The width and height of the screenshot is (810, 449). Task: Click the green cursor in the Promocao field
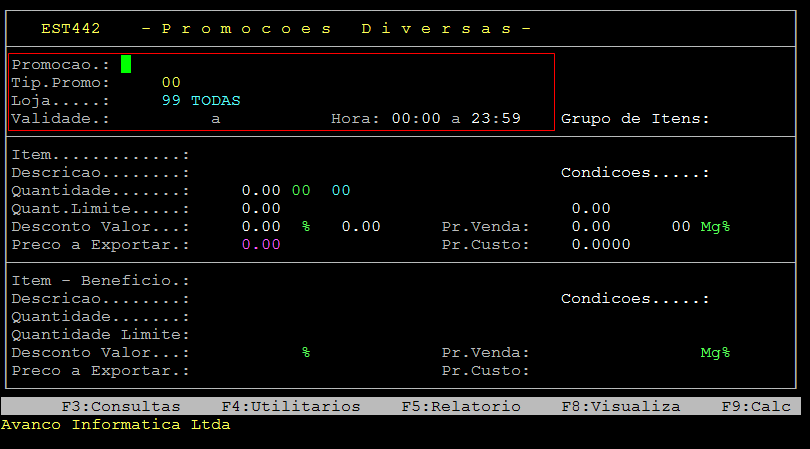click(x=126, y=64)
